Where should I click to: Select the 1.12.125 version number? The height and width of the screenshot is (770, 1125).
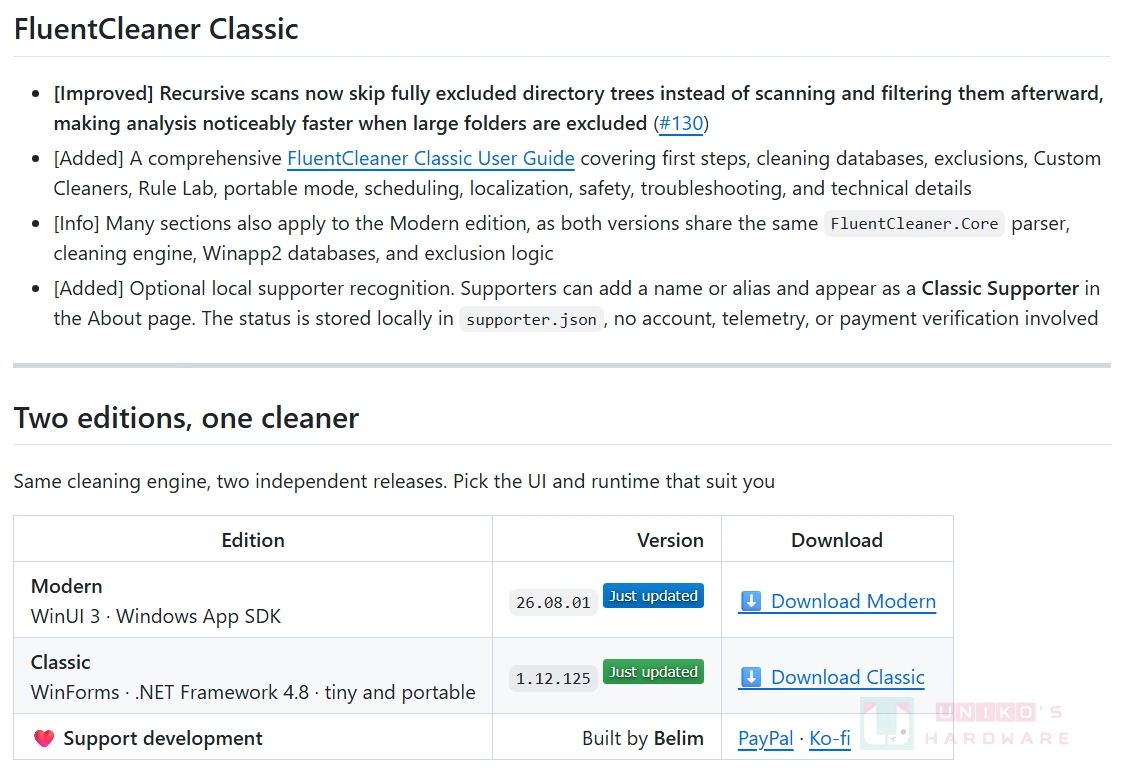(x=553, y=679)
